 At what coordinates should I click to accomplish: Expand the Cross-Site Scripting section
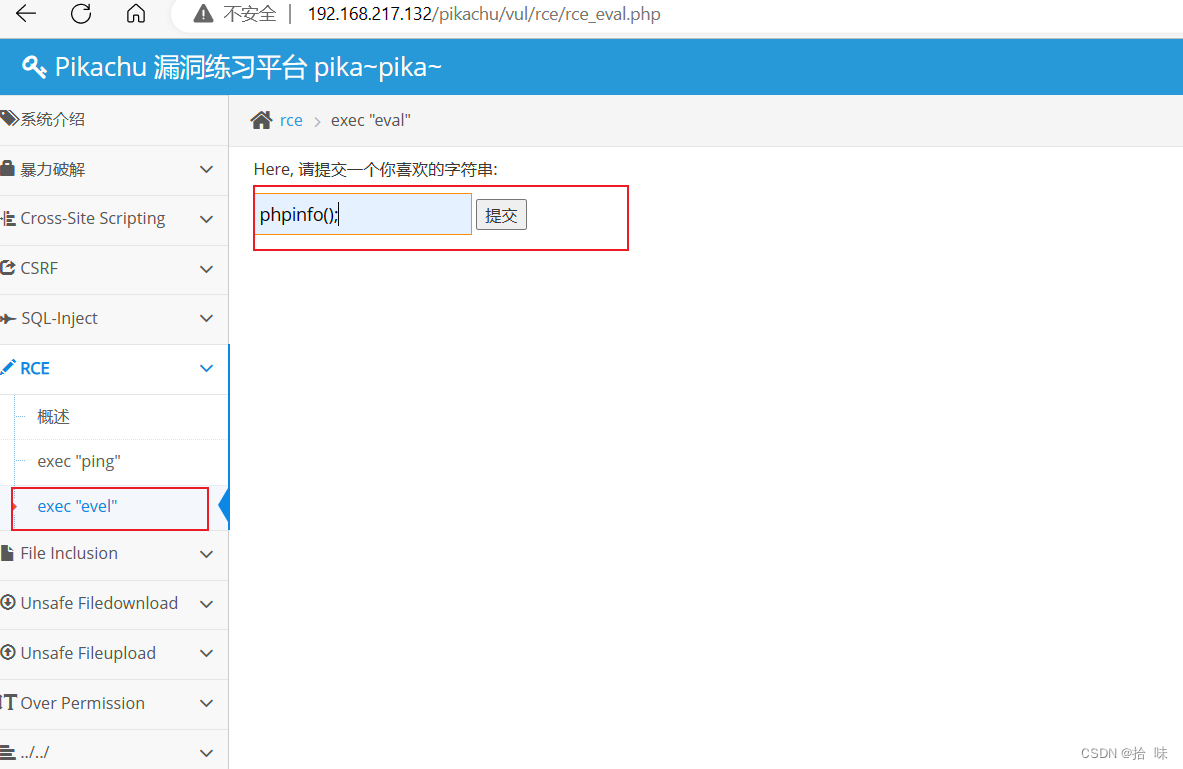click(x=206, y=218)
